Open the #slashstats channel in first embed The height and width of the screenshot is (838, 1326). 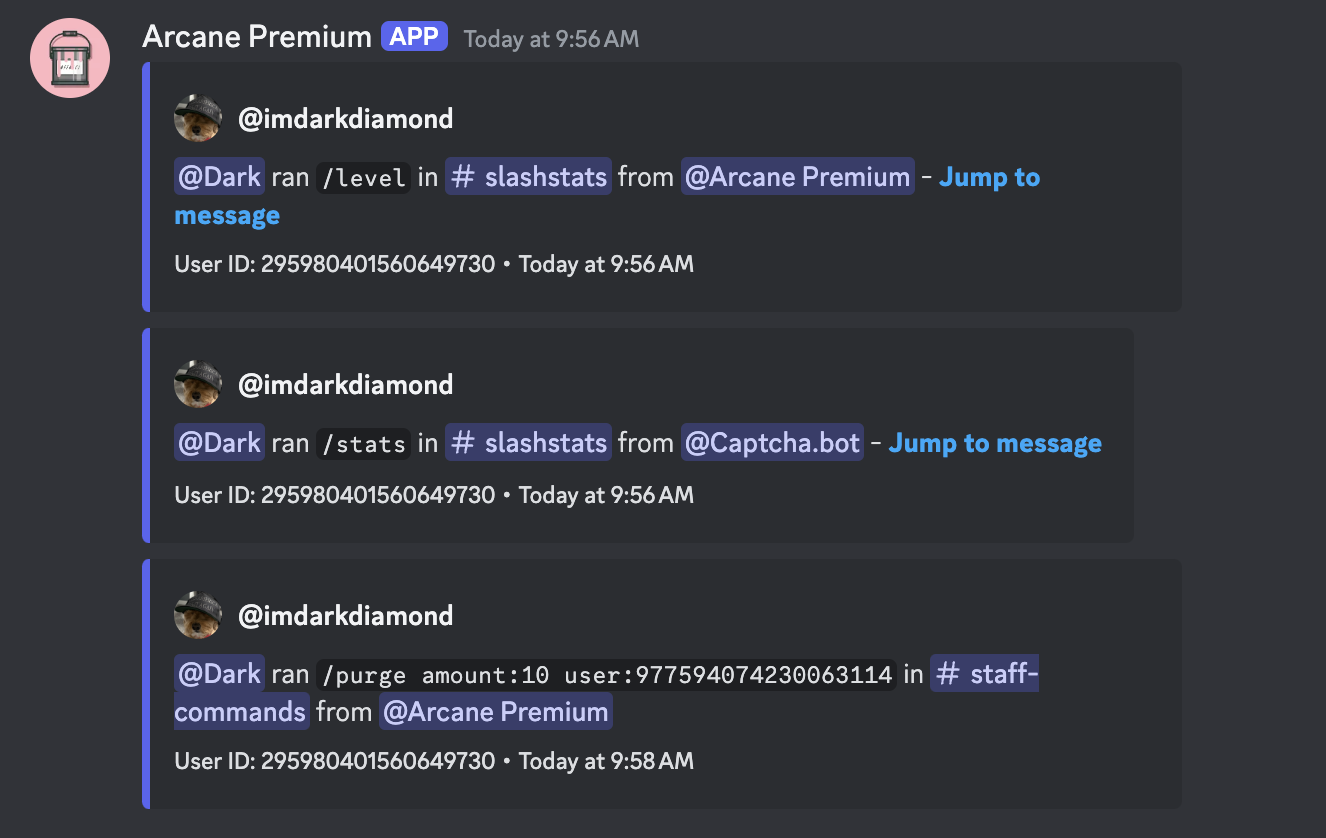coord(528,178)
